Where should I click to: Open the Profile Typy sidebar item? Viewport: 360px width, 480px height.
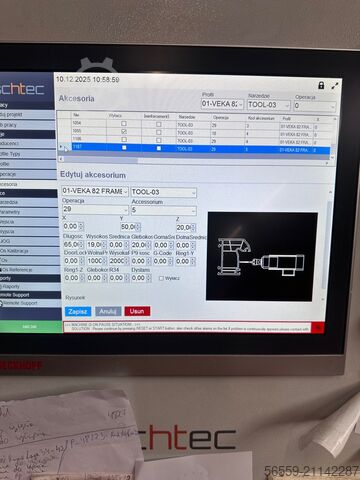tap(27, 154)
